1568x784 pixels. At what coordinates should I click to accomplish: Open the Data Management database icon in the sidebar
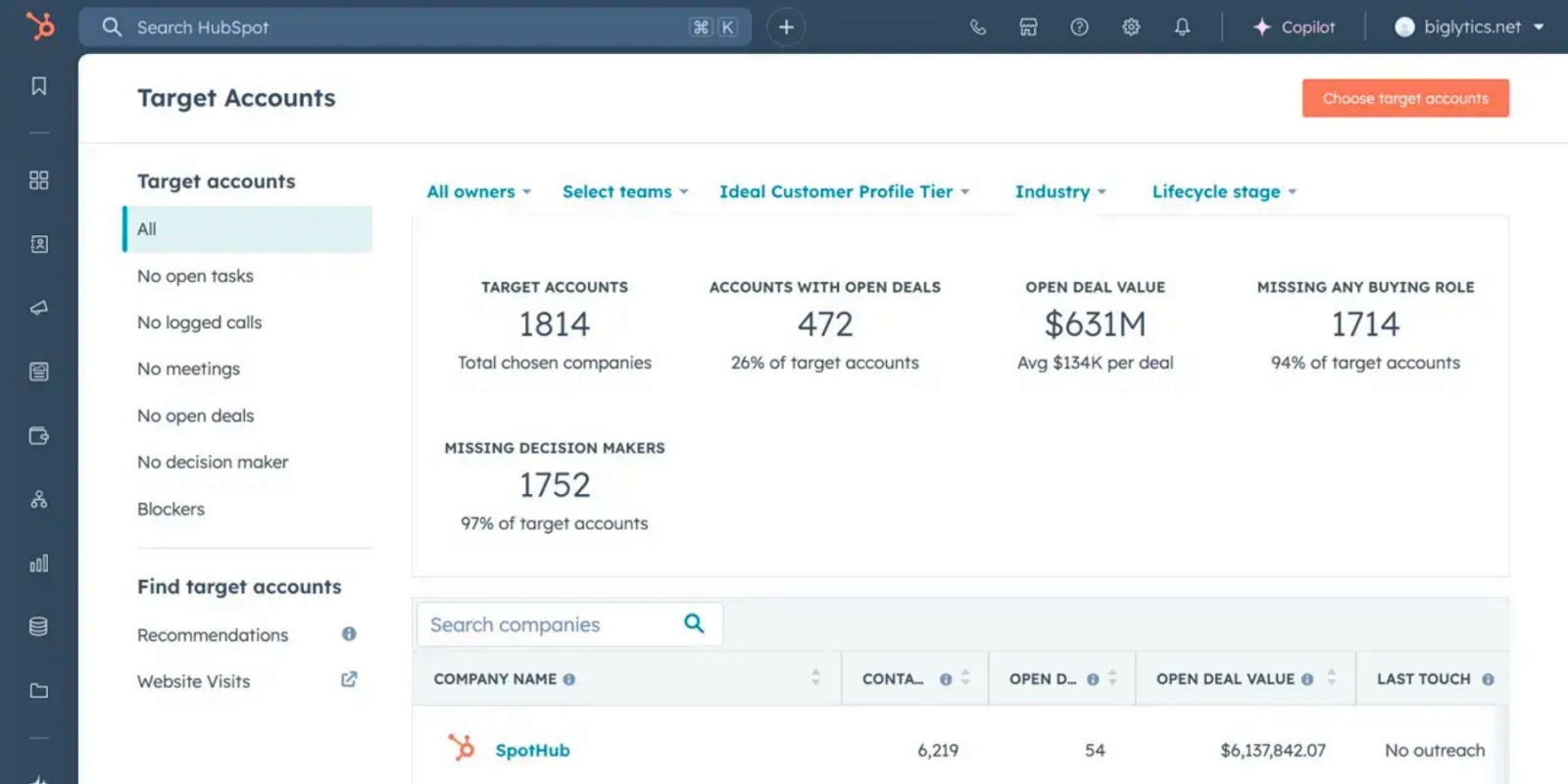[39, 627]
